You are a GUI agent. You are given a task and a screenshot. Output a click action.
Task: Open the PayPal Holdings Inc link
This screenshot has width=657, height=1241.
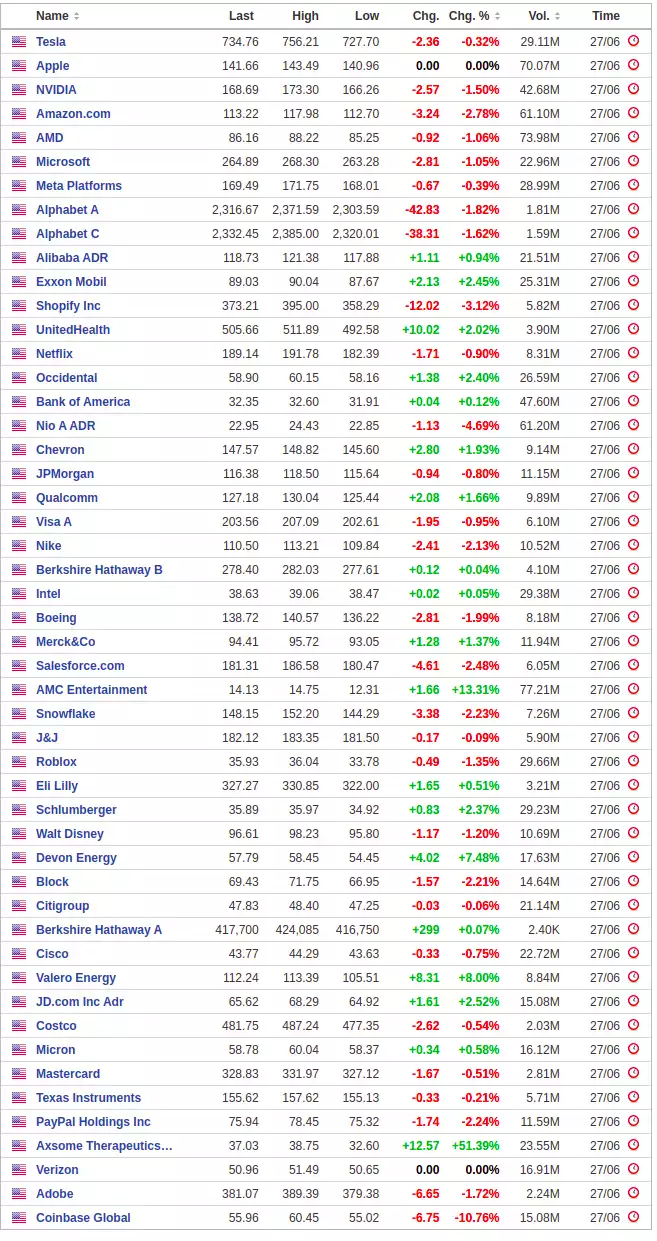point(93,1122)
